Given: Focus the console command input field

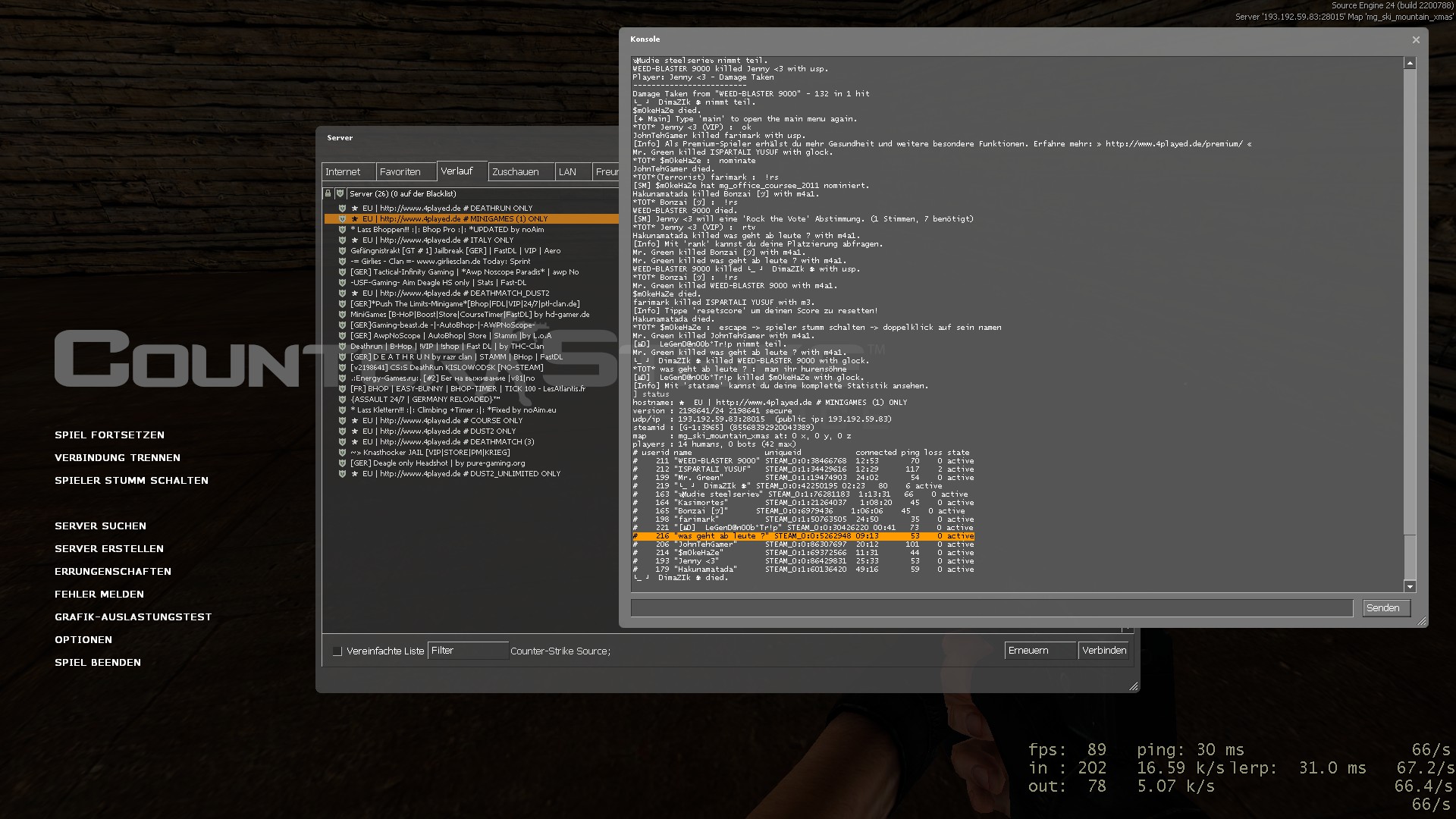Looking at the screenshot, I should click(992, 608).
